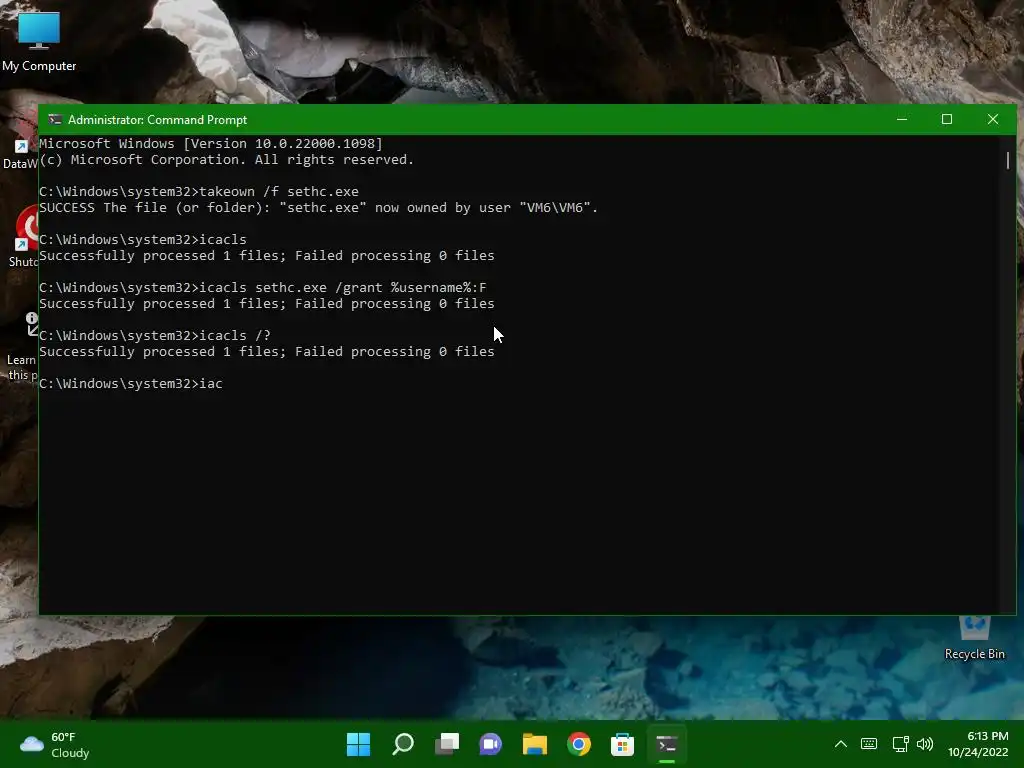Image resolution: width=1024 pixels, height=768 pixels.
Task: Click the icacls /? command line
Action: [x=155, y=335]
